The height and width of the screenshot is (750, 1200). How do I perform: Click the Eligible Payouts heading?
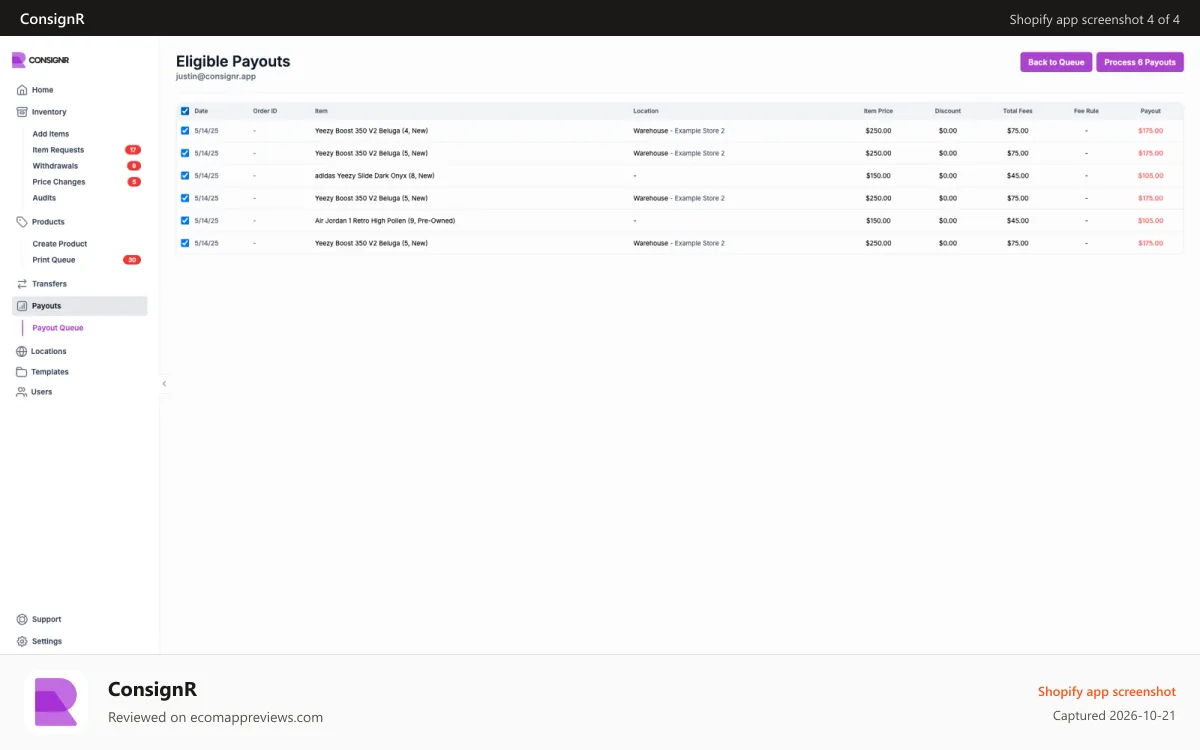tap(233, 61)
